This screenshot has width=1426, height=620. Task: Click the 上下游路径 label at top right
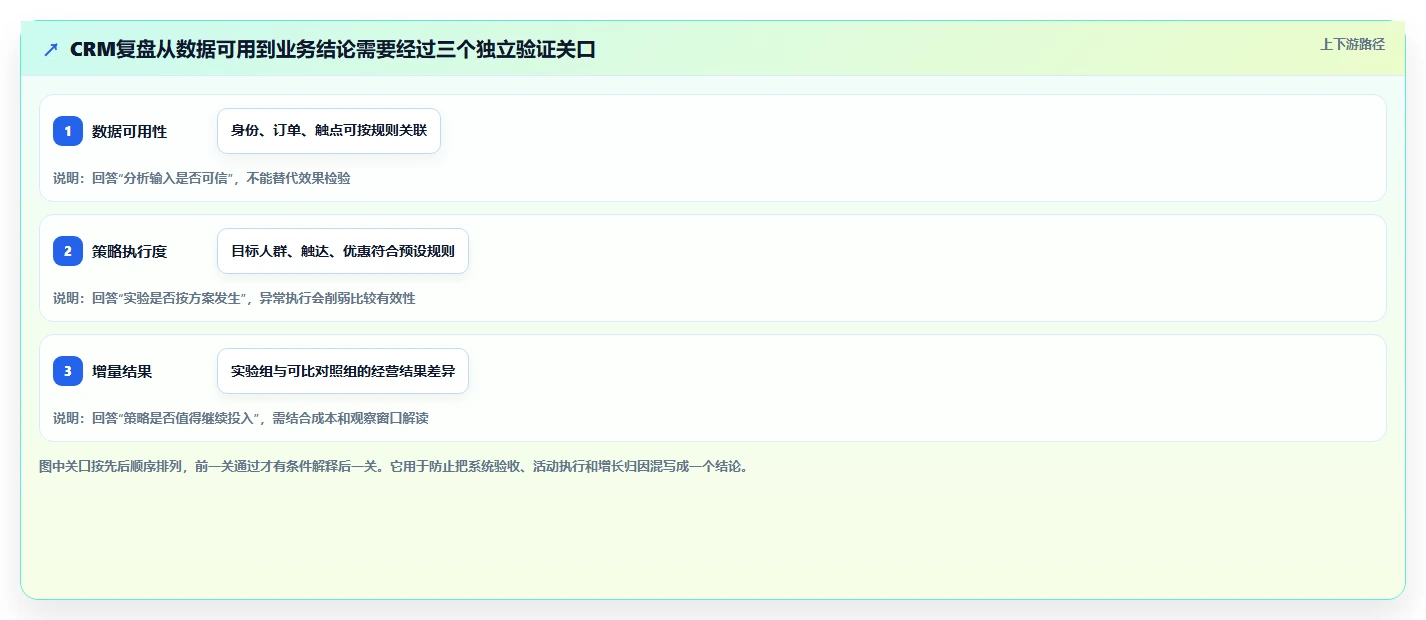click(x=1353, y=44)
